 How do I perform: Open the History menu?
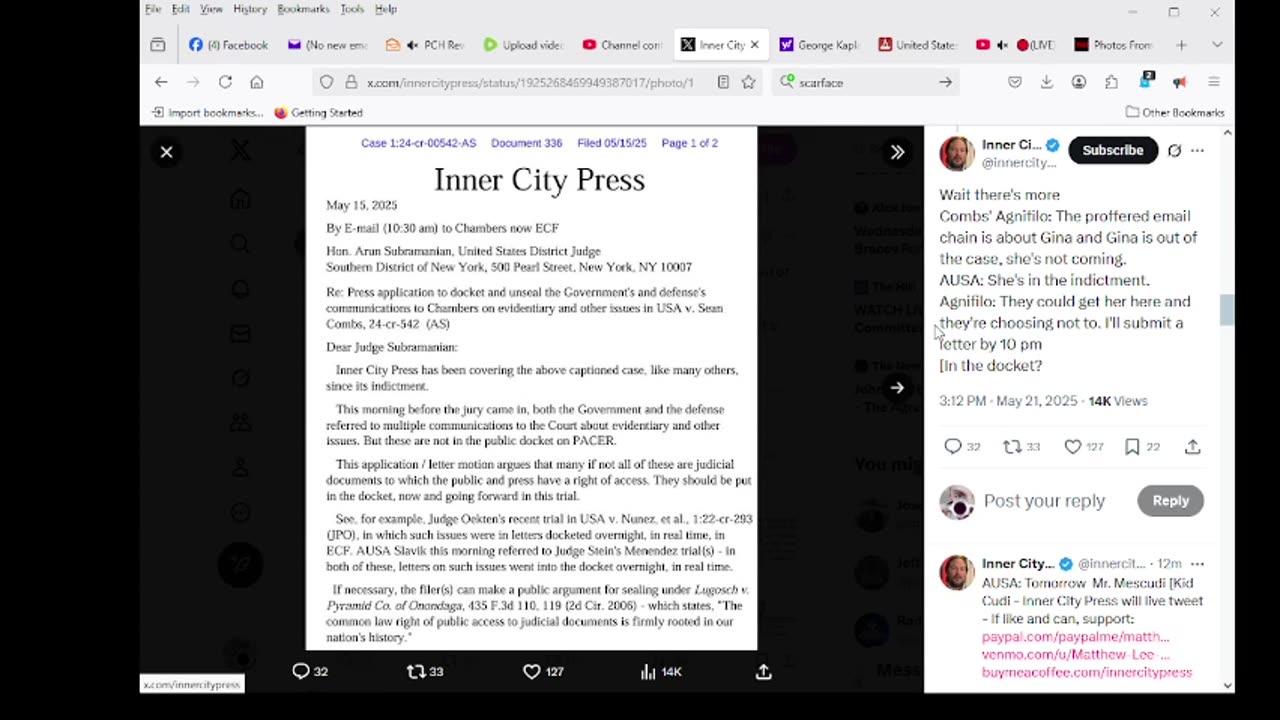click(x=250, y=9)
